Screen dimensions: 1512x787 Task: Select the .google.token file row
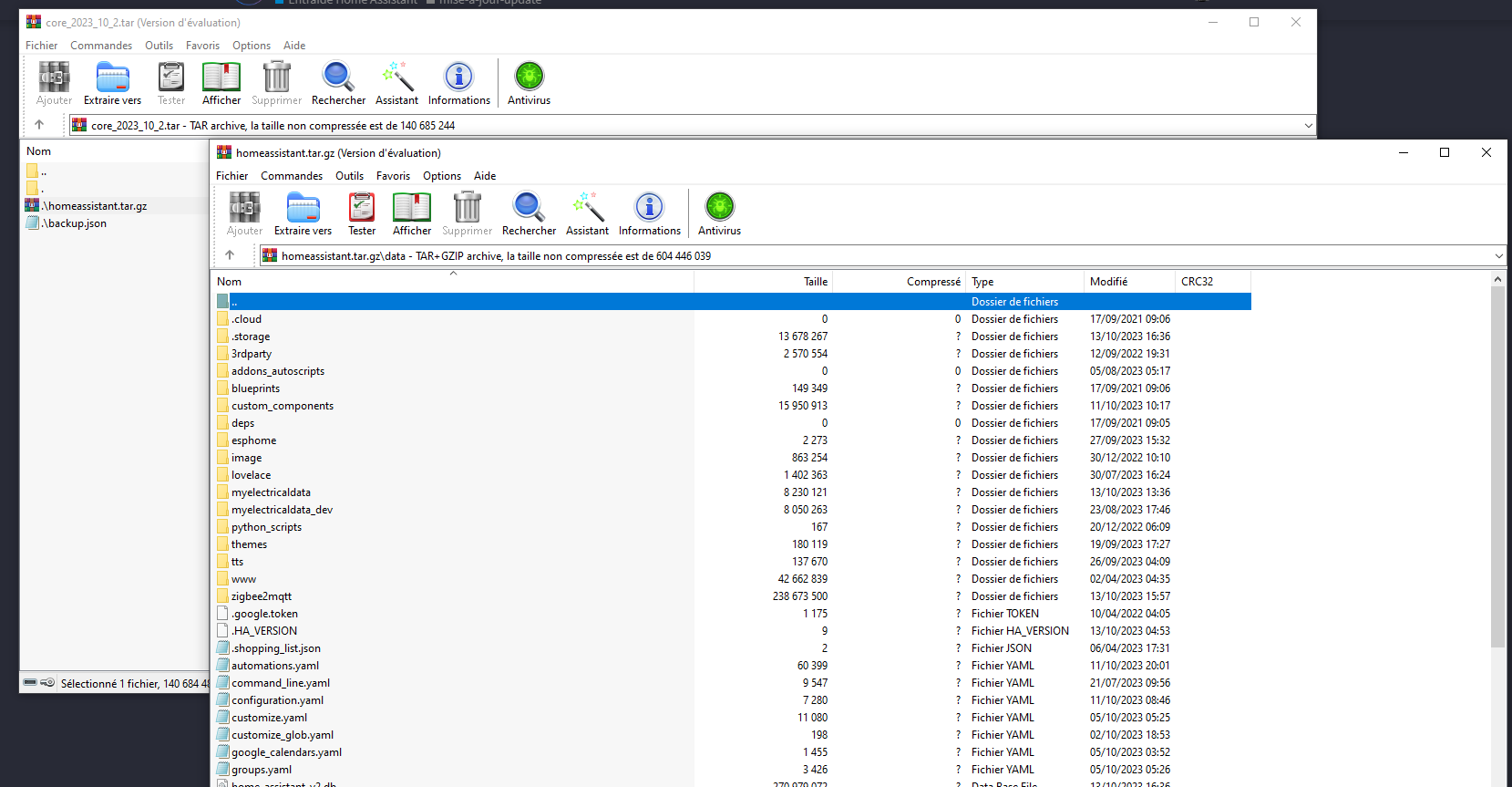click(733, 614)
